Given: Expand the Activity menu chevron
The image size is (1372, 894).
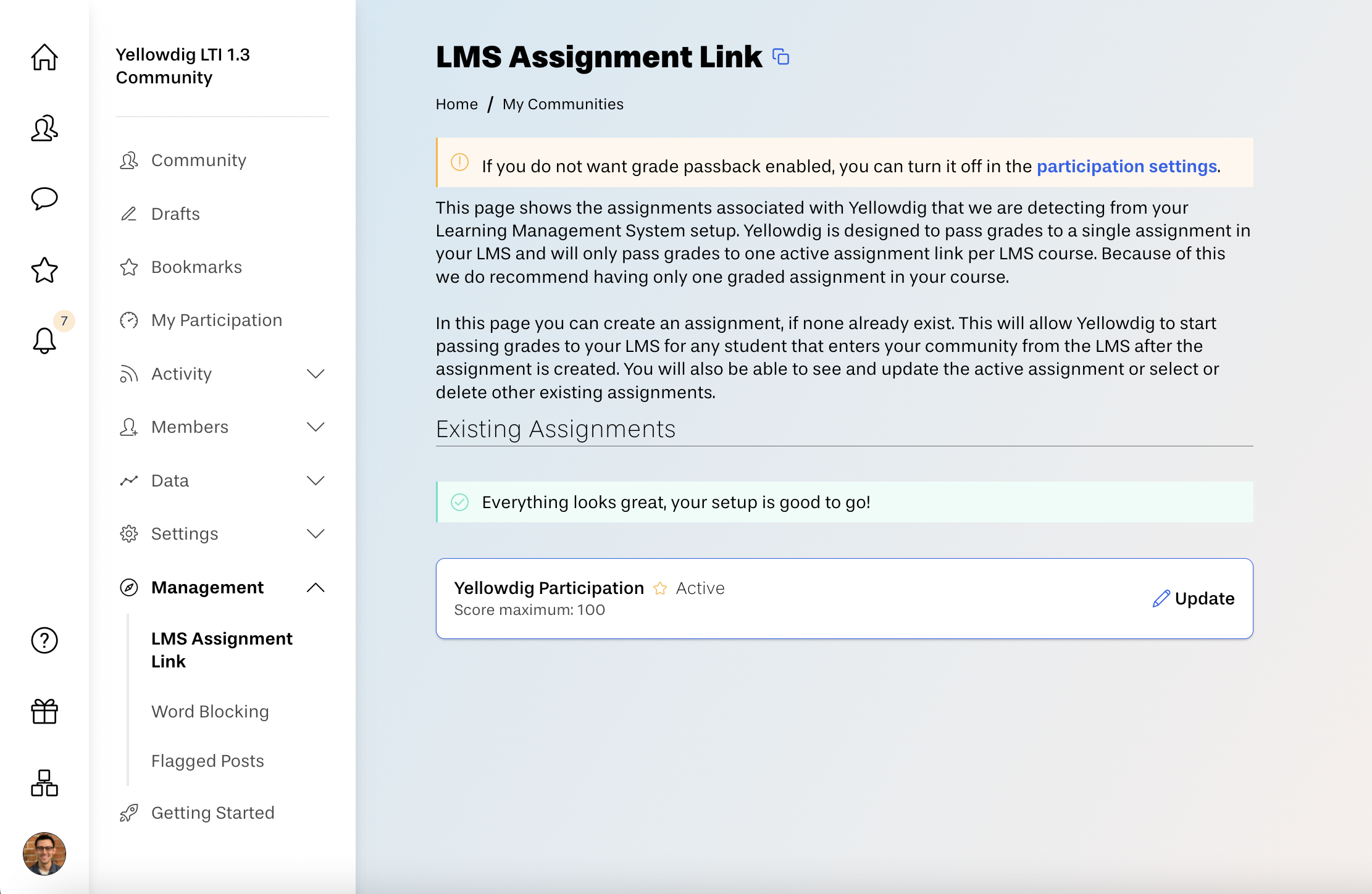Looking at the screenshot, I should [316, 374].
